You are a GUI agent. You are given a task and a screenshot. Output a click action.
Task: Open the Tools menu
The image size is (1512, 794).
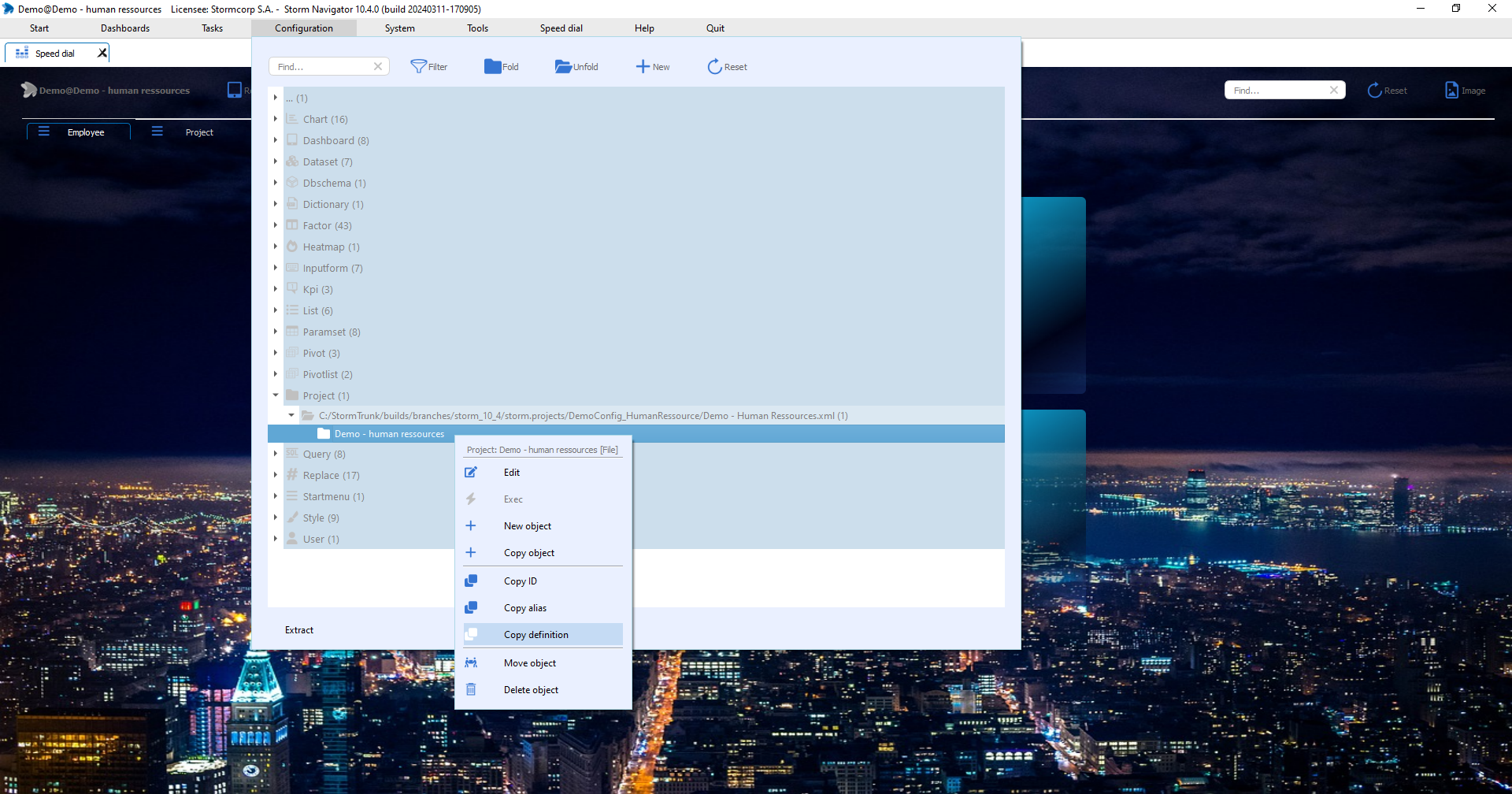477,28
